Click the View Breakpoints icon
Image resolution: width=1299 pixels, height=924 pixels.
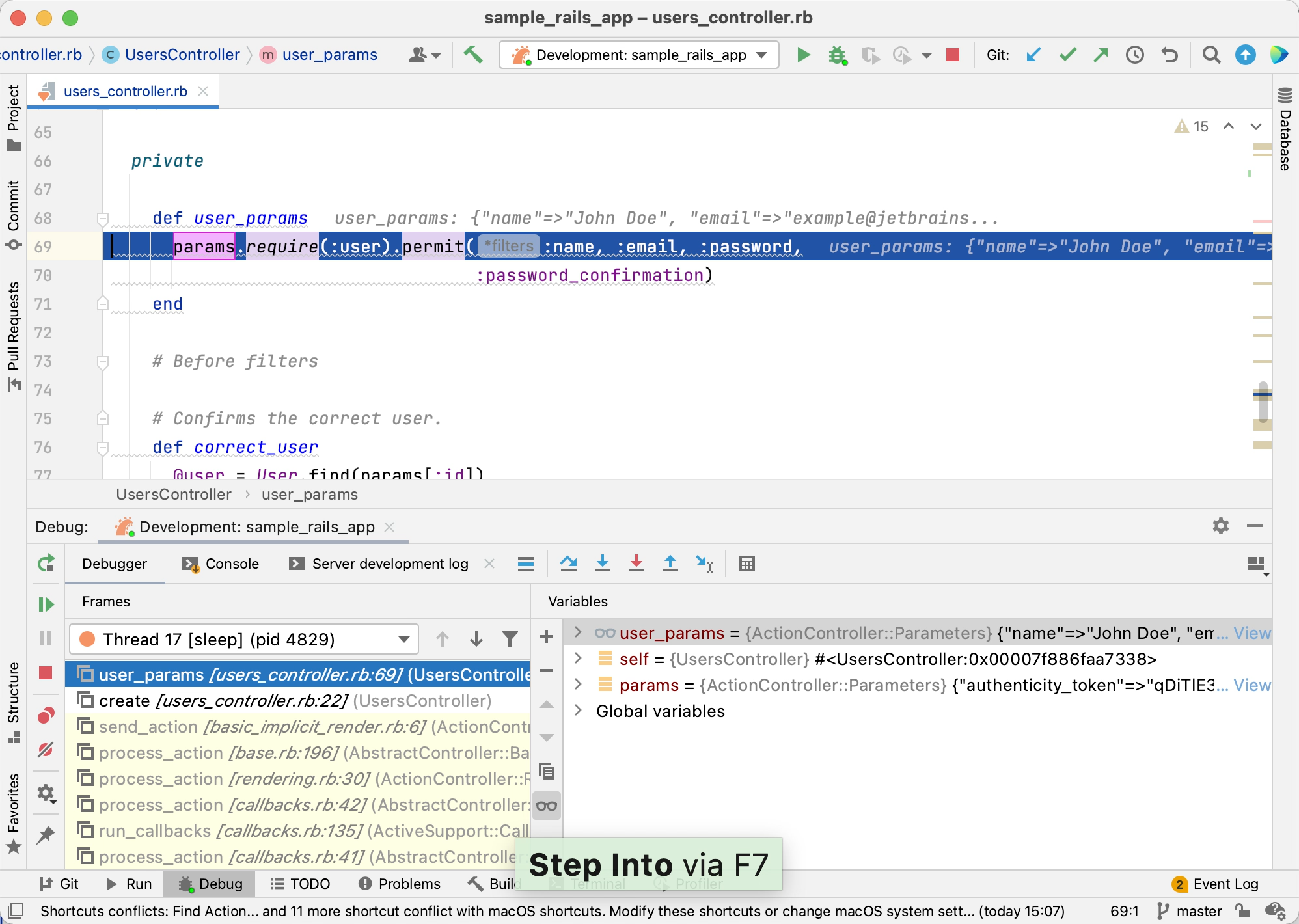[46, 716]
